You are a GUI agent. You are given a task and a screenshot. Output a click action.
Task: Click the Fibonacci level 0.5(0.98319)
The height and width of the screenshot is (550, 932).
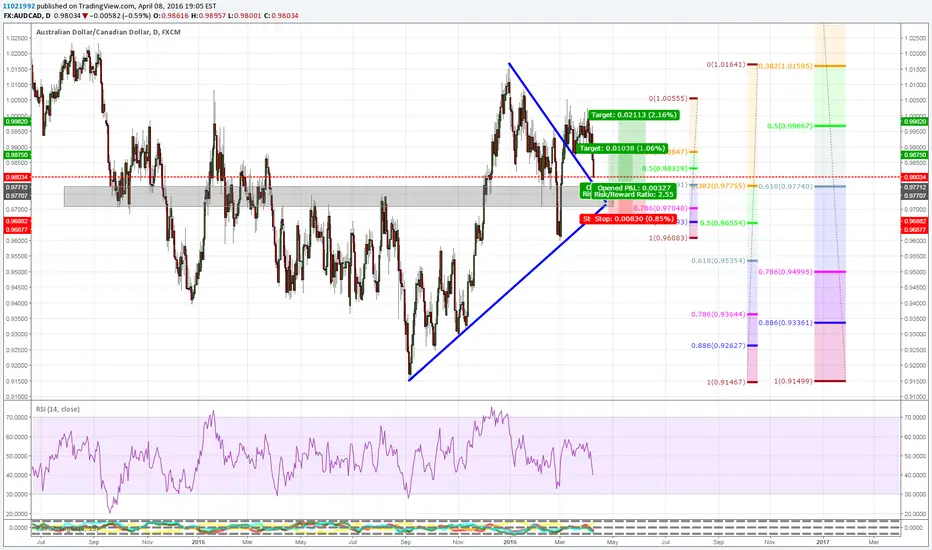coord(665,168)
